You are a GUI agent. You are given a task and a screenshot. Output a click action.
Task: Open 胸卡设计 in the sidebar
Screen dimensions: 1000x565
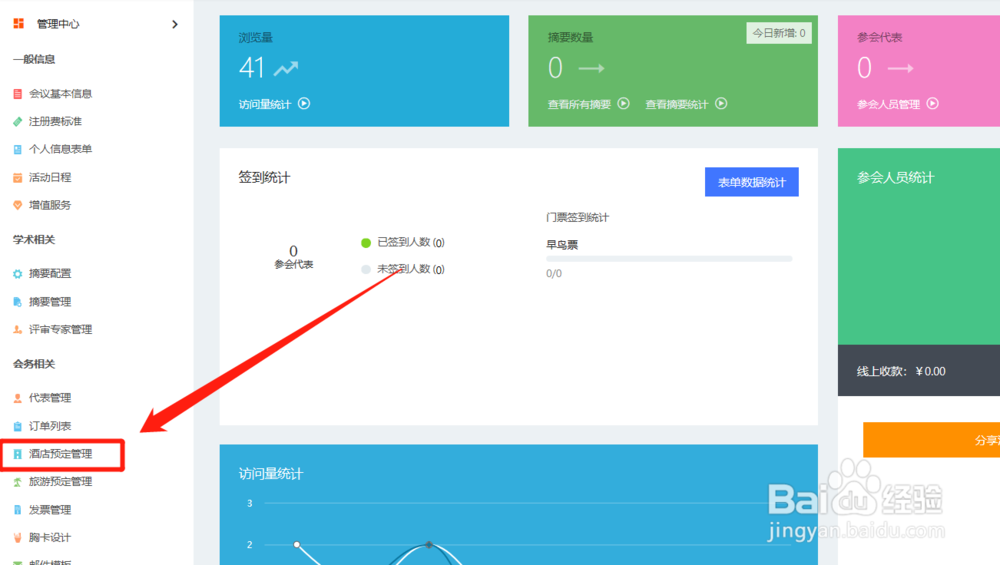pyautogui.click(x=50, y=538)
